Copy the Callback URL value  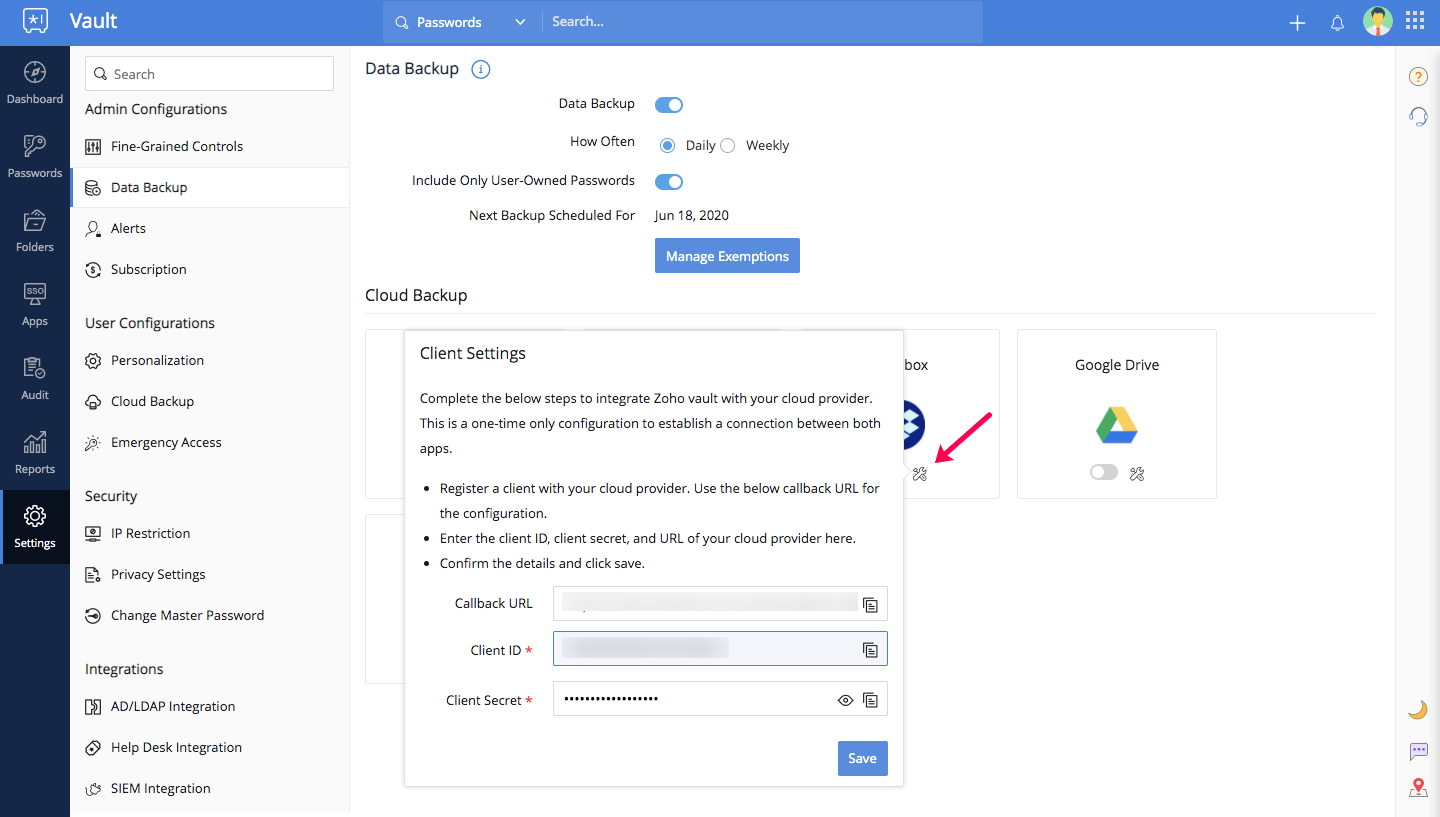[870, 604]
